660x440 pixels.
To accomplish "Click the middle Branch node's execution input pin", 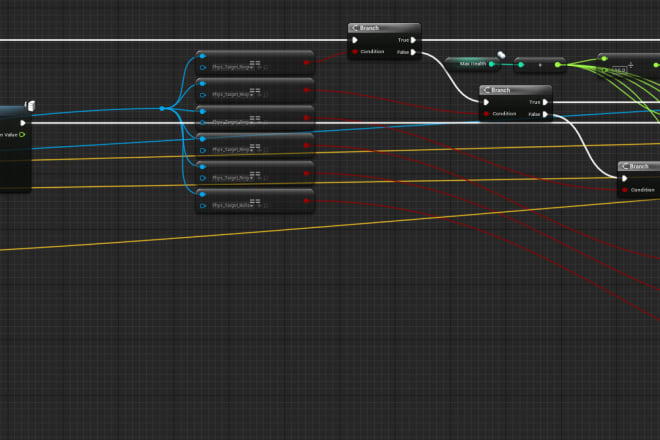I will 486,102.
